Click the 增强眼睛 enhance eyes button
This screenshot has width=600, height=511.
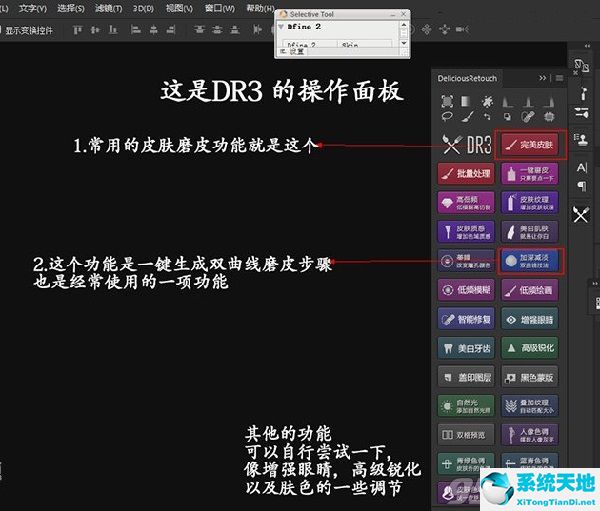[530, 319]
